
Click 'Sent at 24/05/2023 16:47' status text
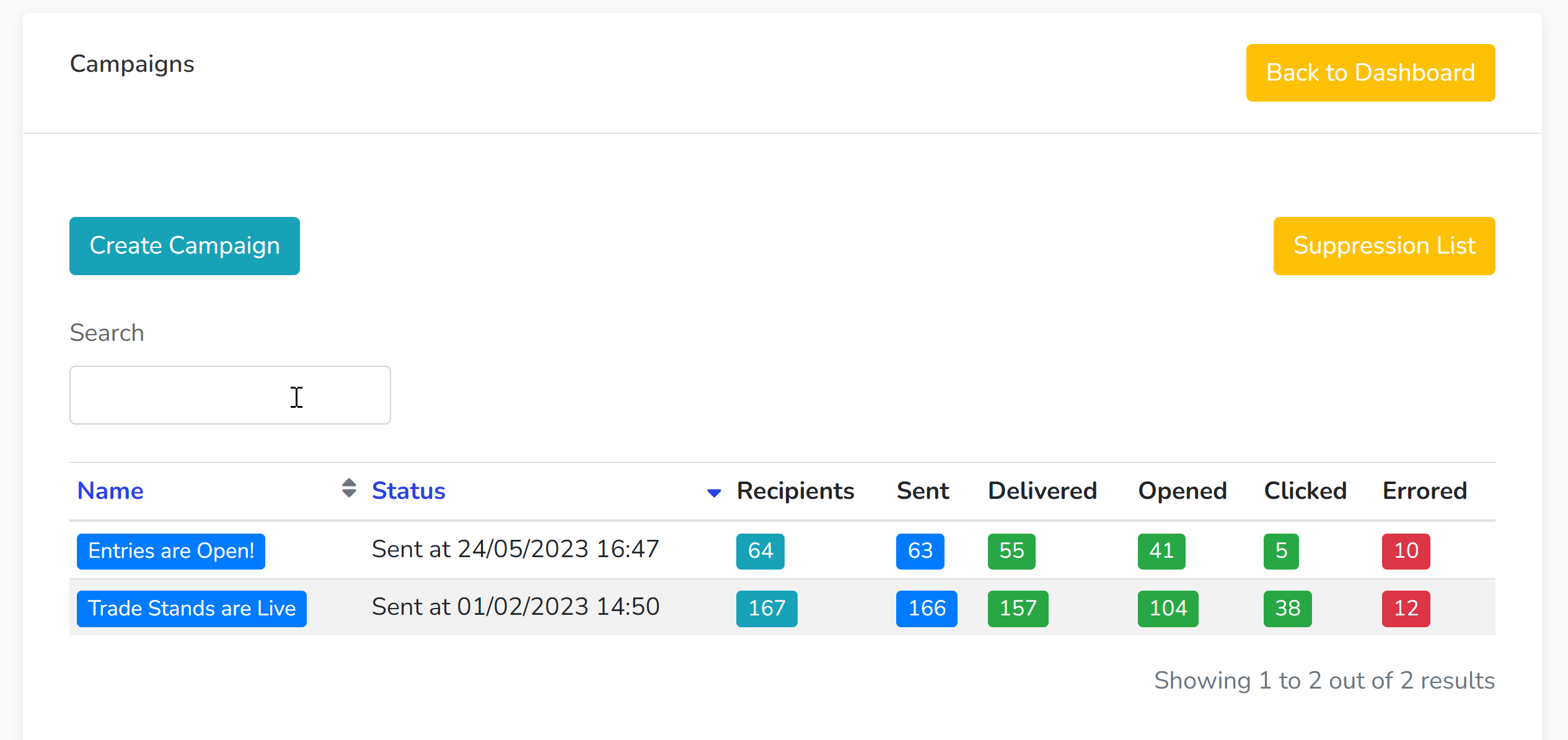point(515,549)
